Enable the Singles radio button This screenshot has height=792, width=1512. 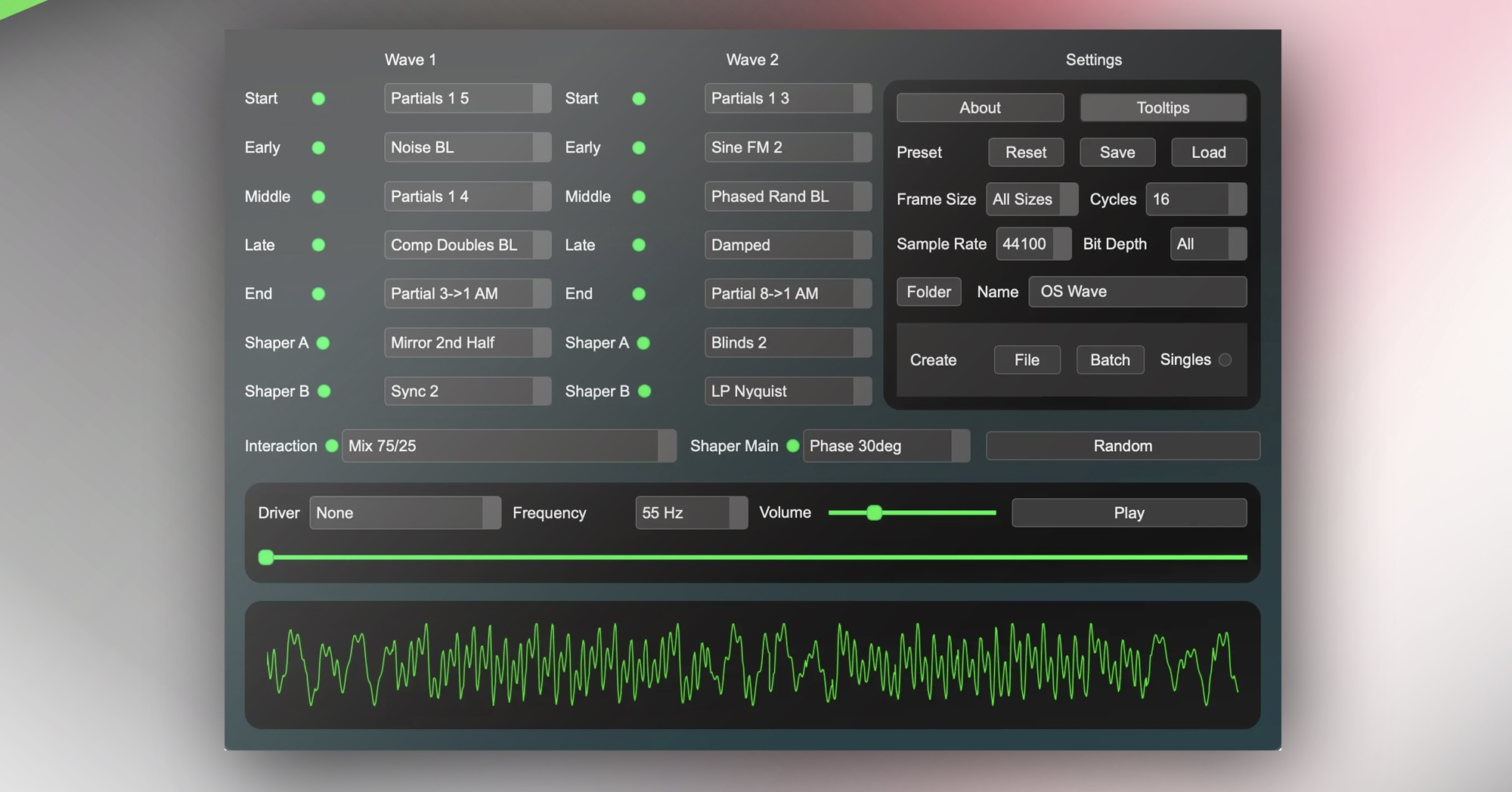(x=1225, y=360)
